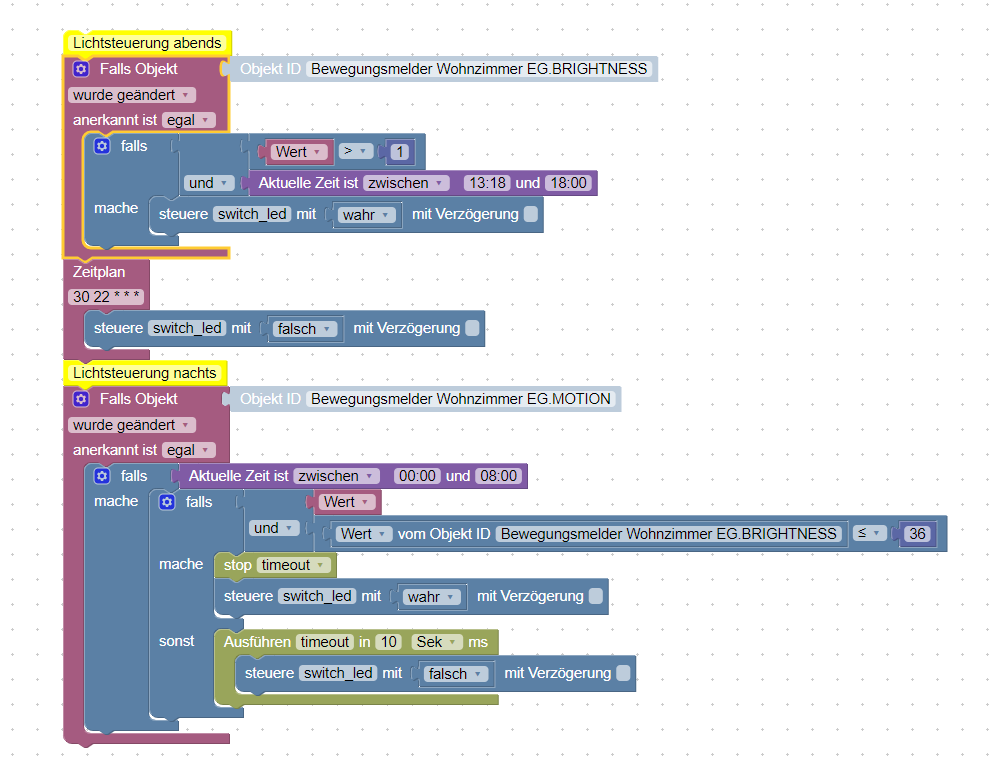Toggle mit Verzögerung checkbox in abends wahr block

pyautogui.click(x=531, y=214)
